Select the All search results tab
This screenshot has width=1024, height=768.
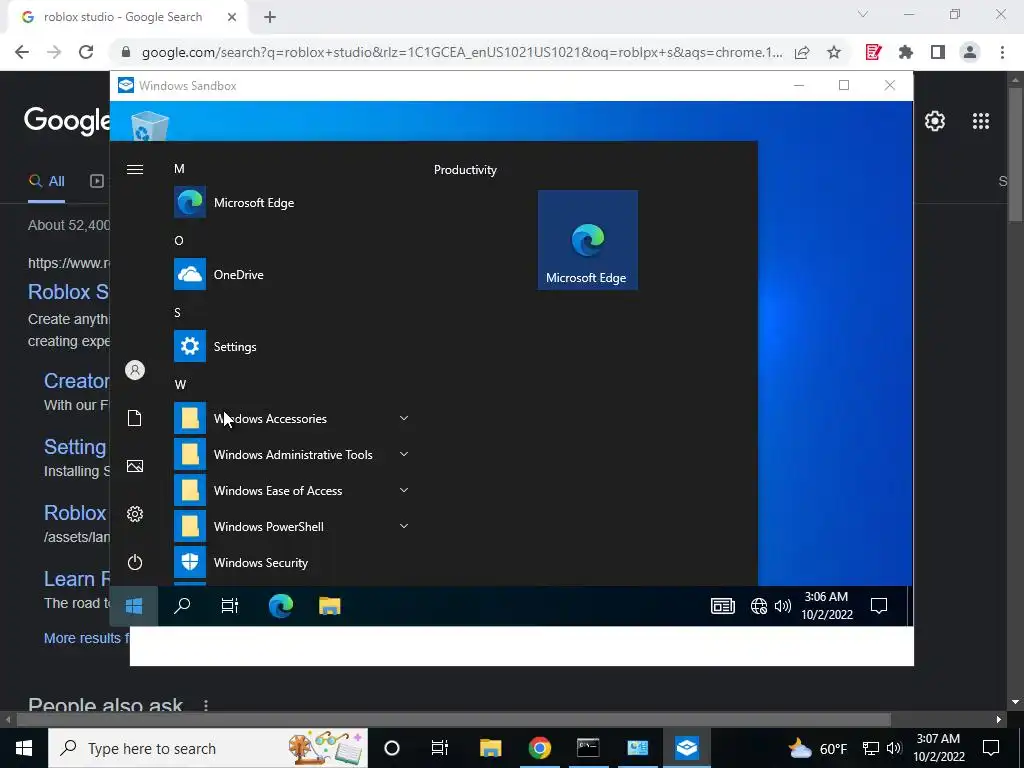47,182
